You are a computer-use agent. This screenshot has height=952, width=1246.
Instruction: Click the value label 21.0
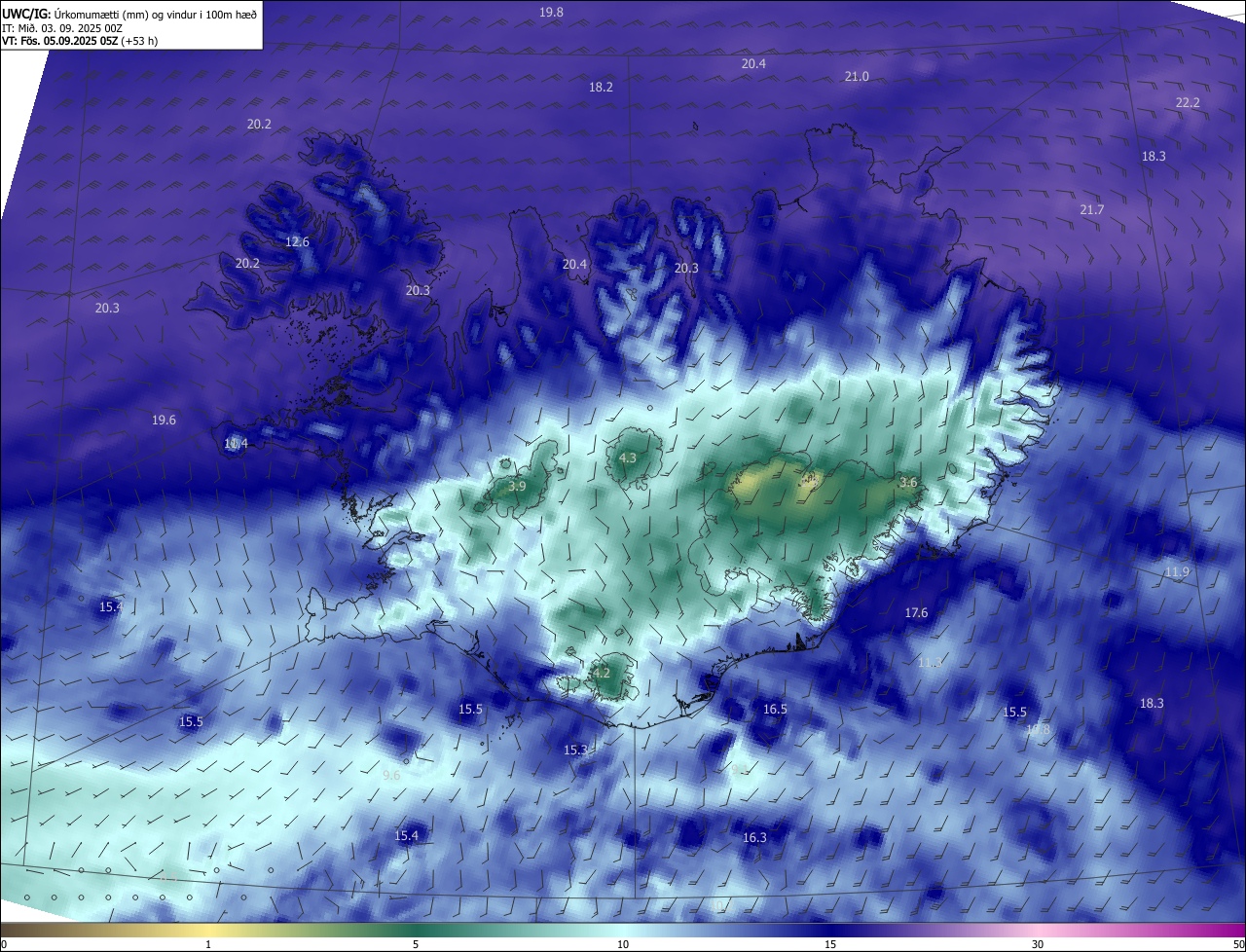(857, 76)
